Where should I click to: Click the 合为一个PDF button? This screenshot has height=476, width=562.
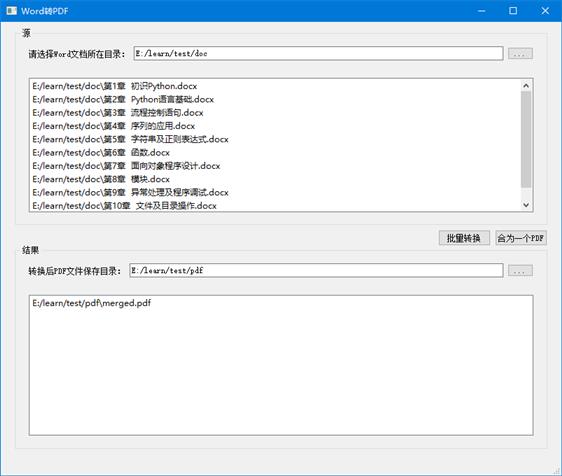[x=521, y=238]
